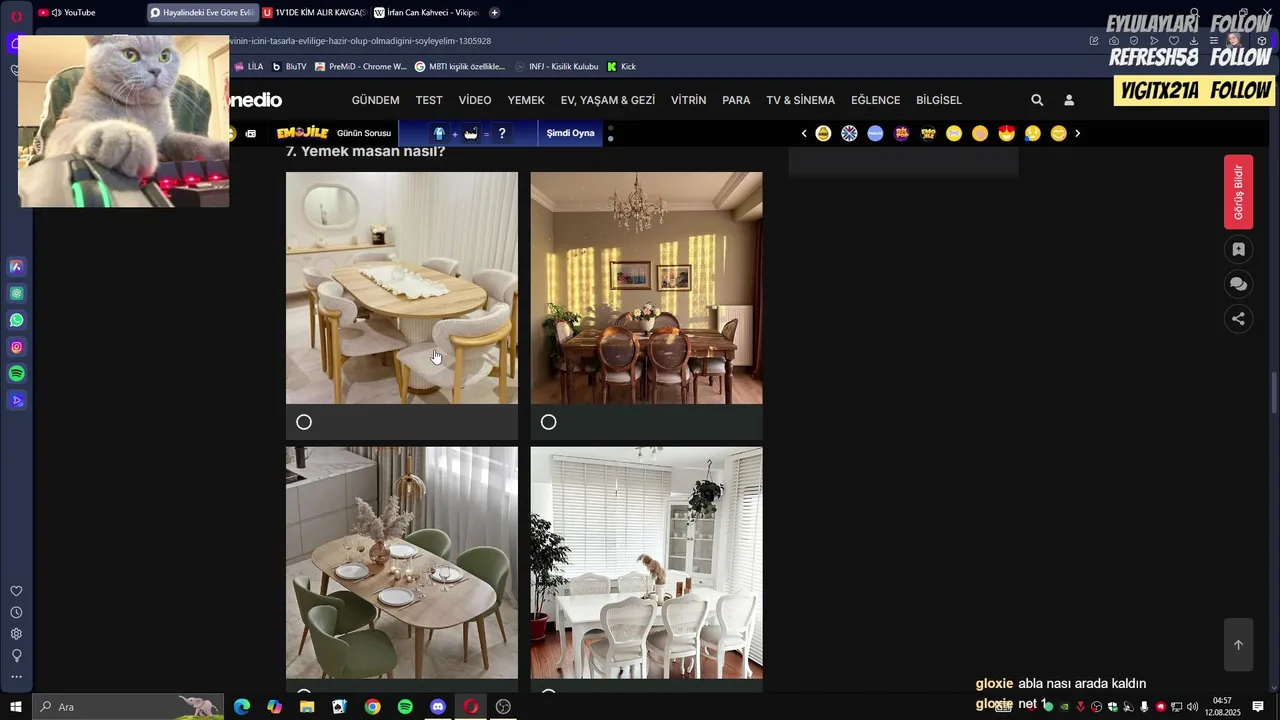Open Settings gear in the Opera sidebar
Image resolution: width=1280 pixels, height=720 pixels.
pyautogui.click(x=16, y=634)
